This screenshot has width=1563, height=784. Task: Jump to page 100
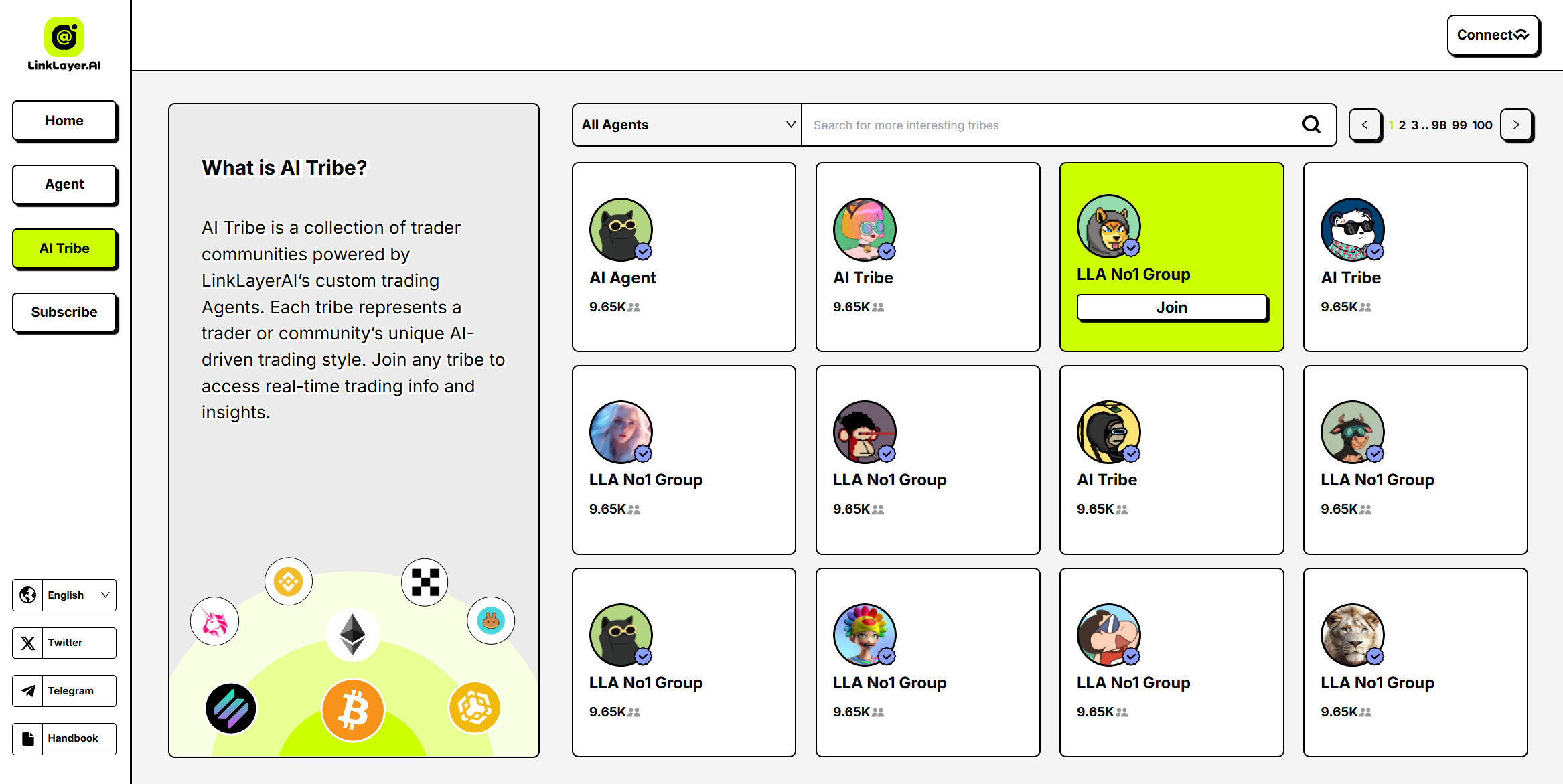tap(1482, 125)
